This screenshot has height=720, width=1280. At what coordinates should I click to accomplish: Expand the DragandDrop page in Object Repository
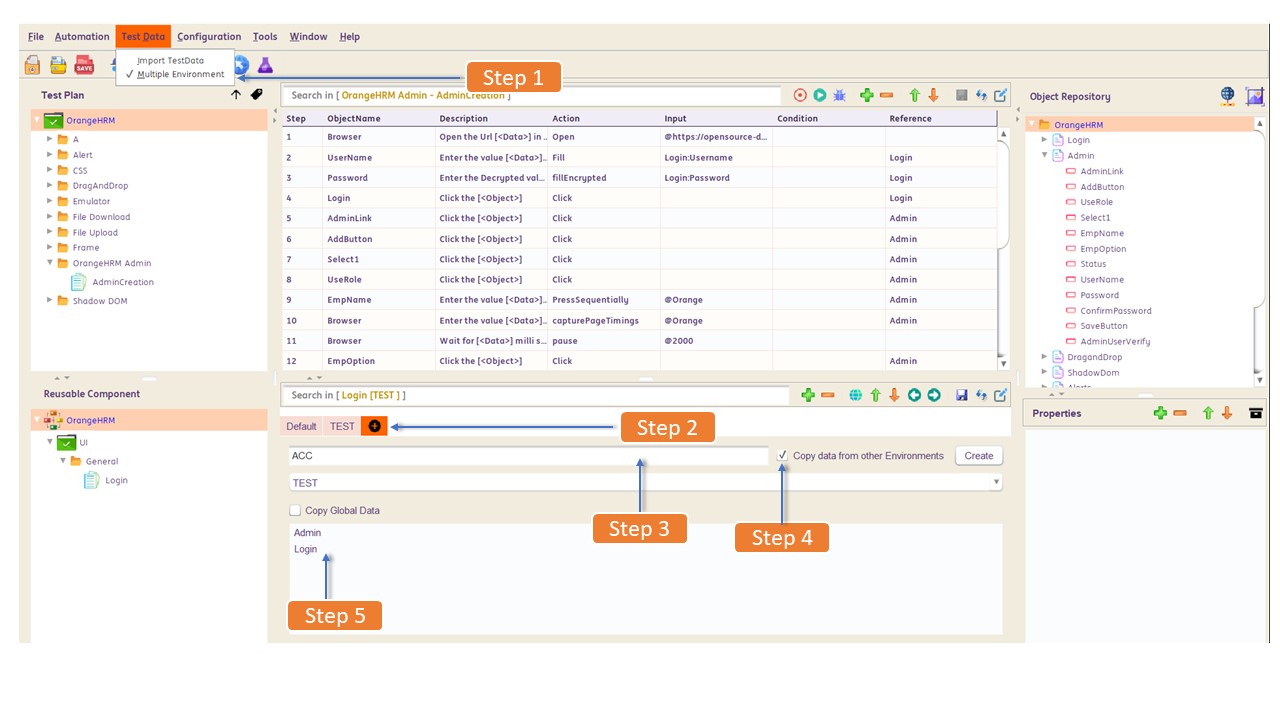[x=1045, y=357]
